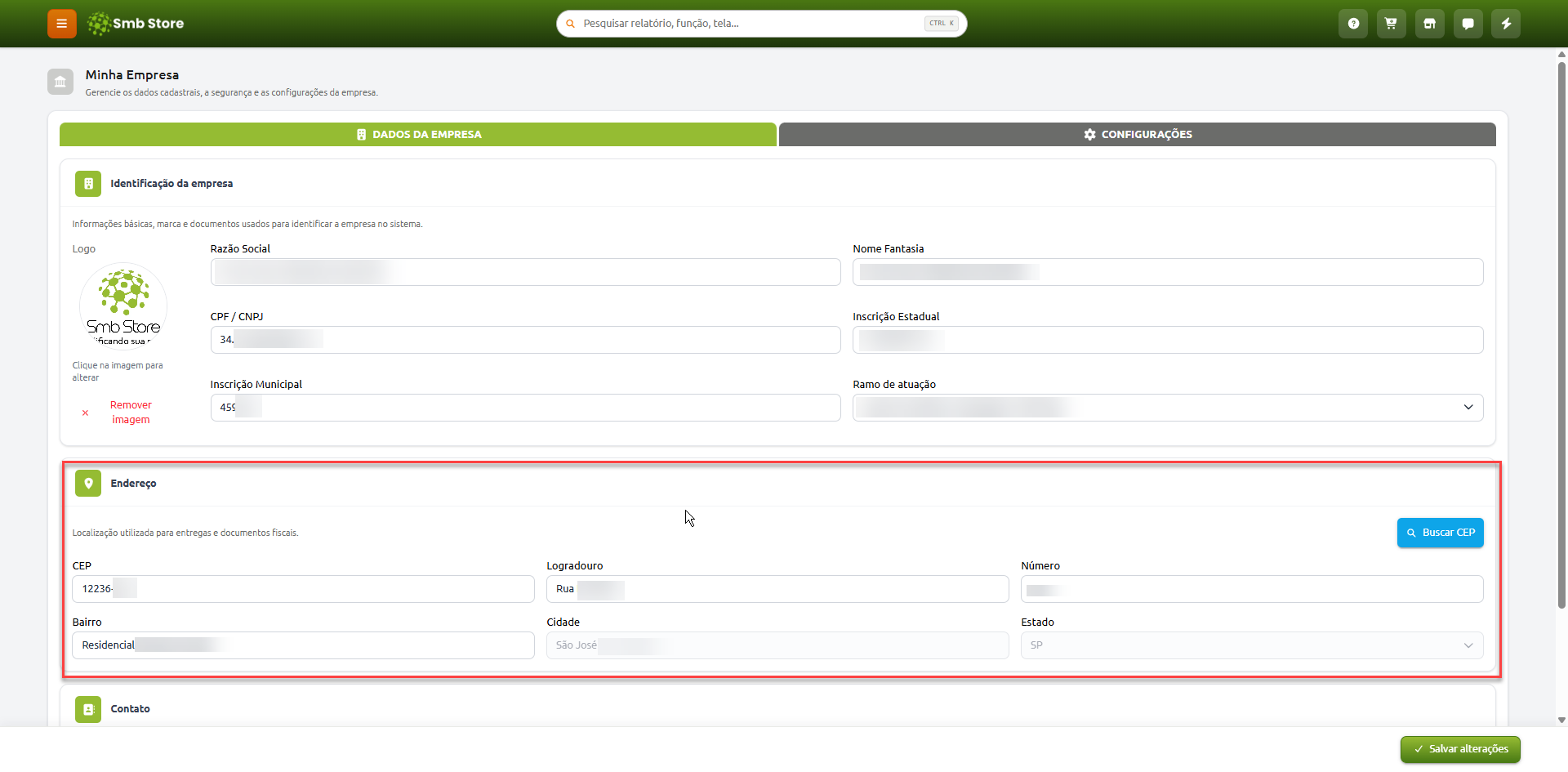Click the CPF / CNPJ field
The image size is (1568, 772).
pos(525,340)
